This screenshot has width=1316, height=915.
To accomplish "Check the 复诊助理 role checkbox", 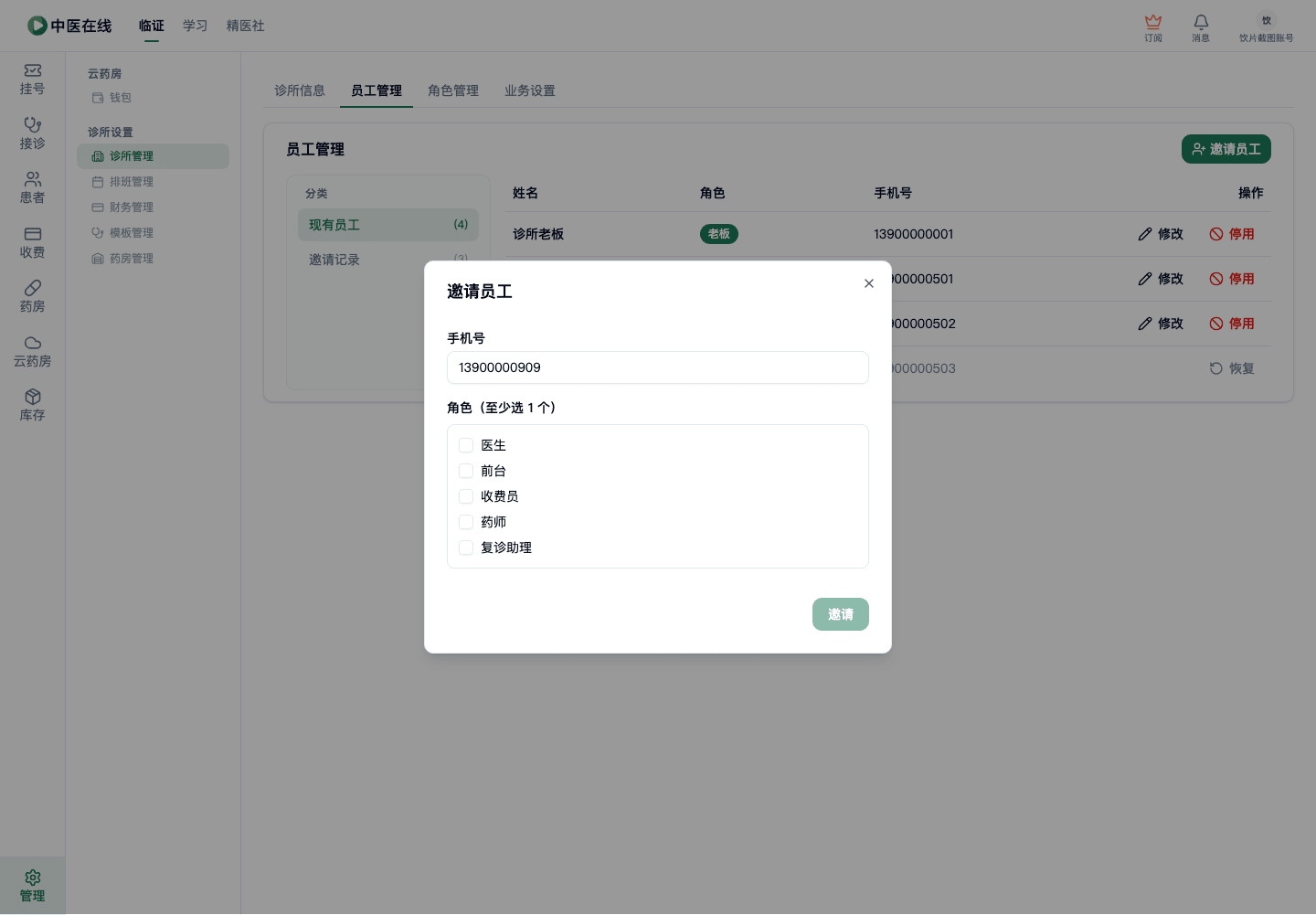I will pyautogui.click(x=466, y=548).
